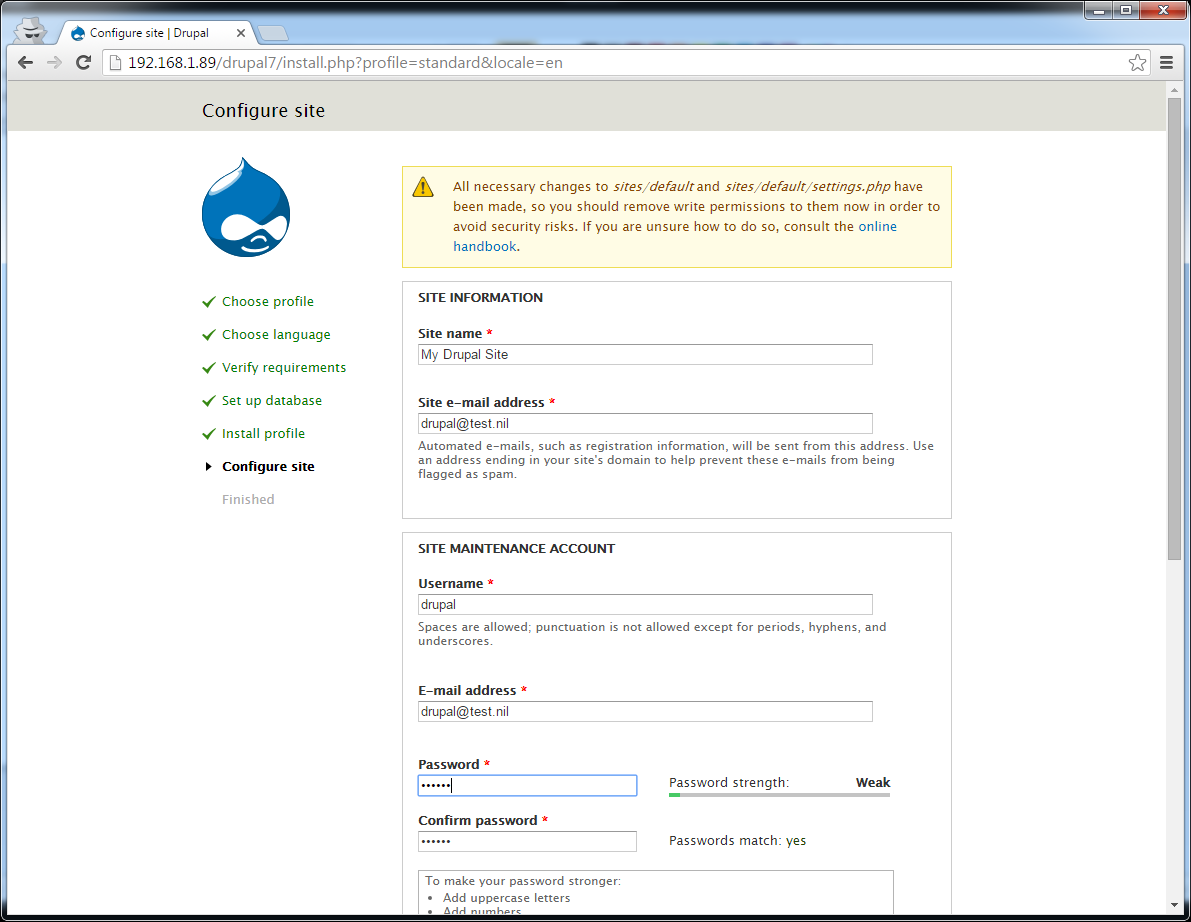Click the browser back arrow
This screenshot has width=1191, height=922.
(25, 63)
